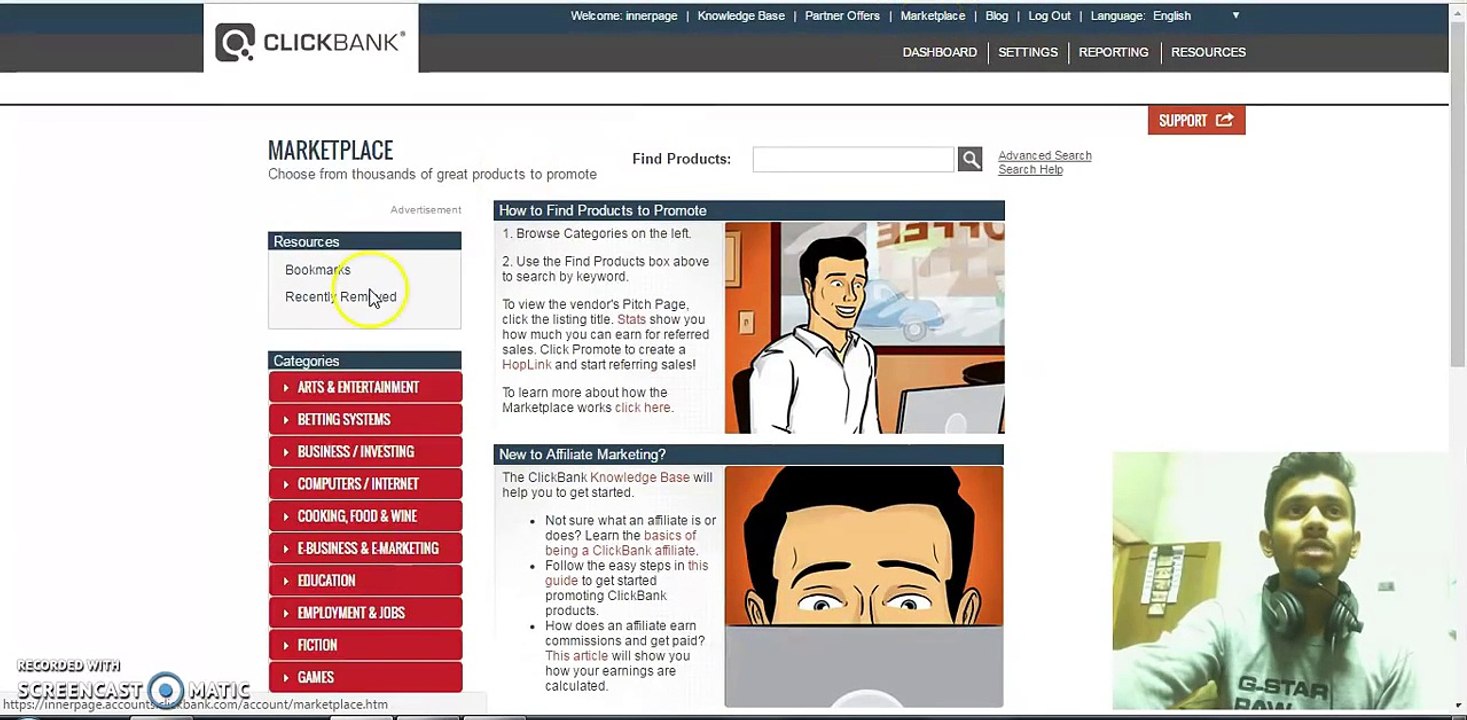Go to Marketplace in top bar
1467x720 pixels.
932,16
